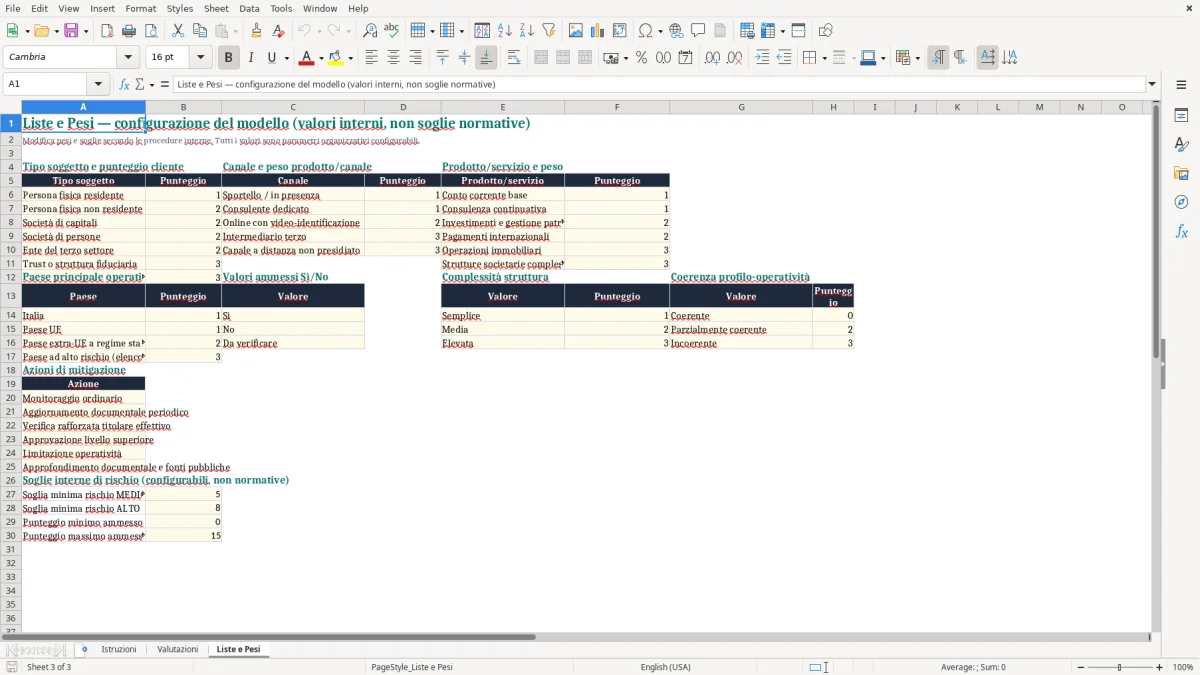The height and width of the screenshot is (675, 1200).
Task: Add a decimal place
Action: 712,58
